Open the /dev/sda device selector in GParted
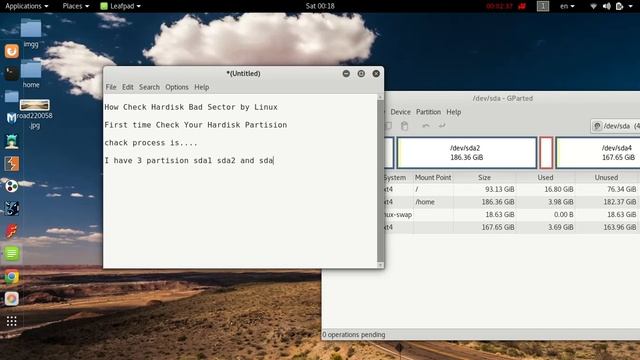640x360 pixels. click(616, 126)
